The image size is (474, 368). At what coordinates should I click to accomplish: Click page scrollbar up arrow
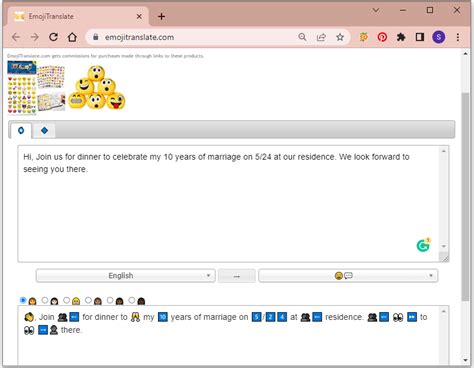pos(465,54)
